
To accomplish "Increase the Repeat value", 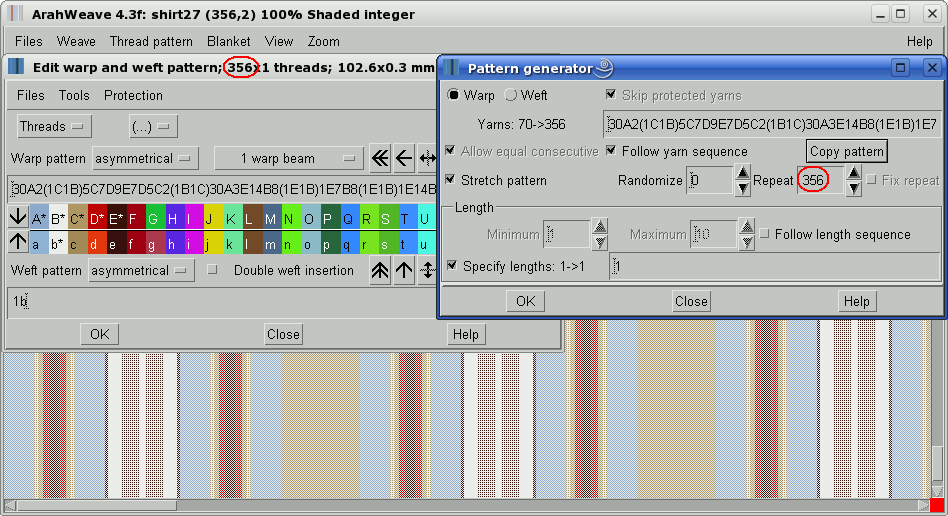I will point(853,173).
